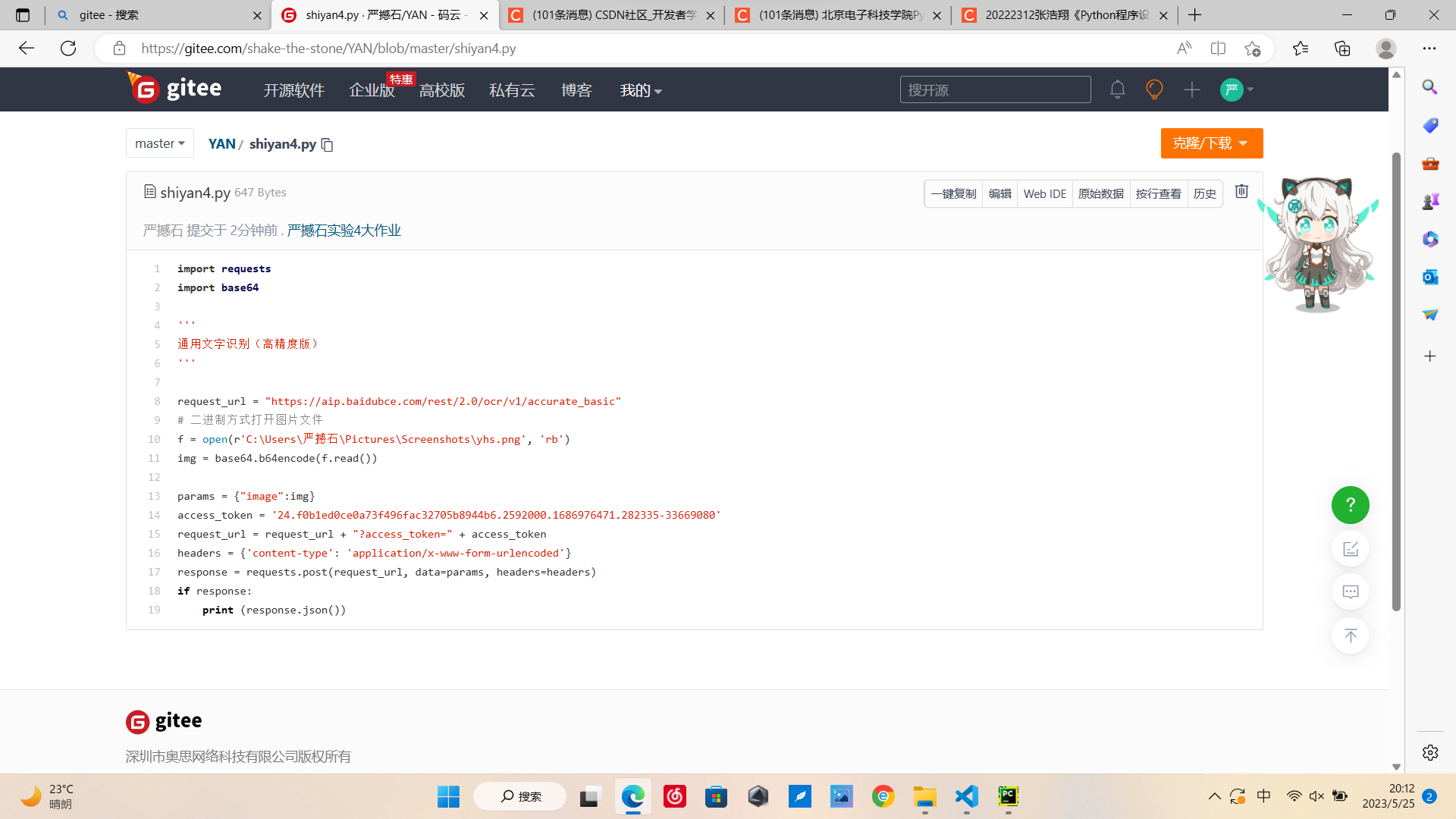1456x819 pixels.
Task: Click the back-to-top arrow button
Action: pos(1350,635)
